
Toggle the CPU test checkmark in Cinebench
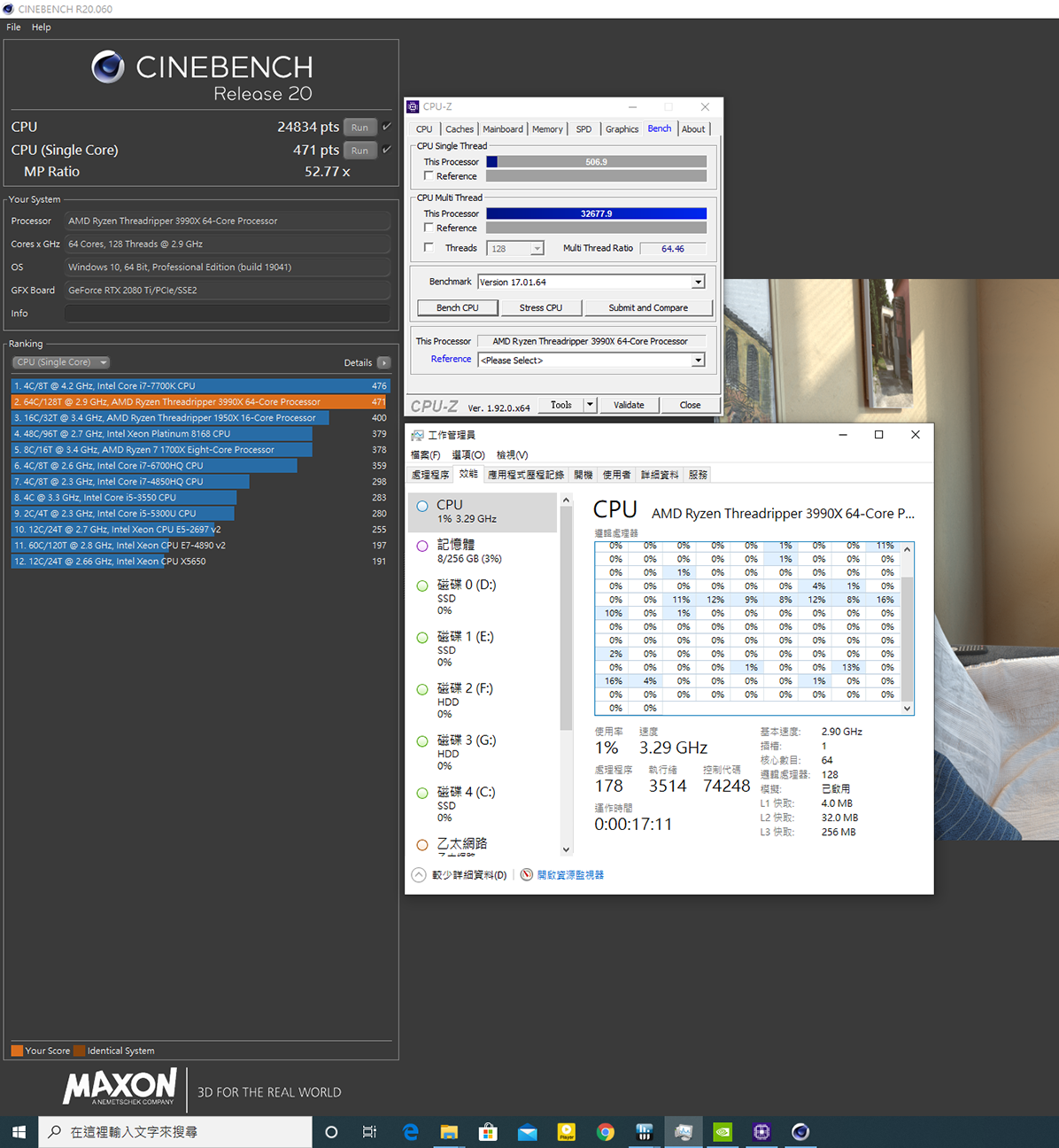[387, 127]
